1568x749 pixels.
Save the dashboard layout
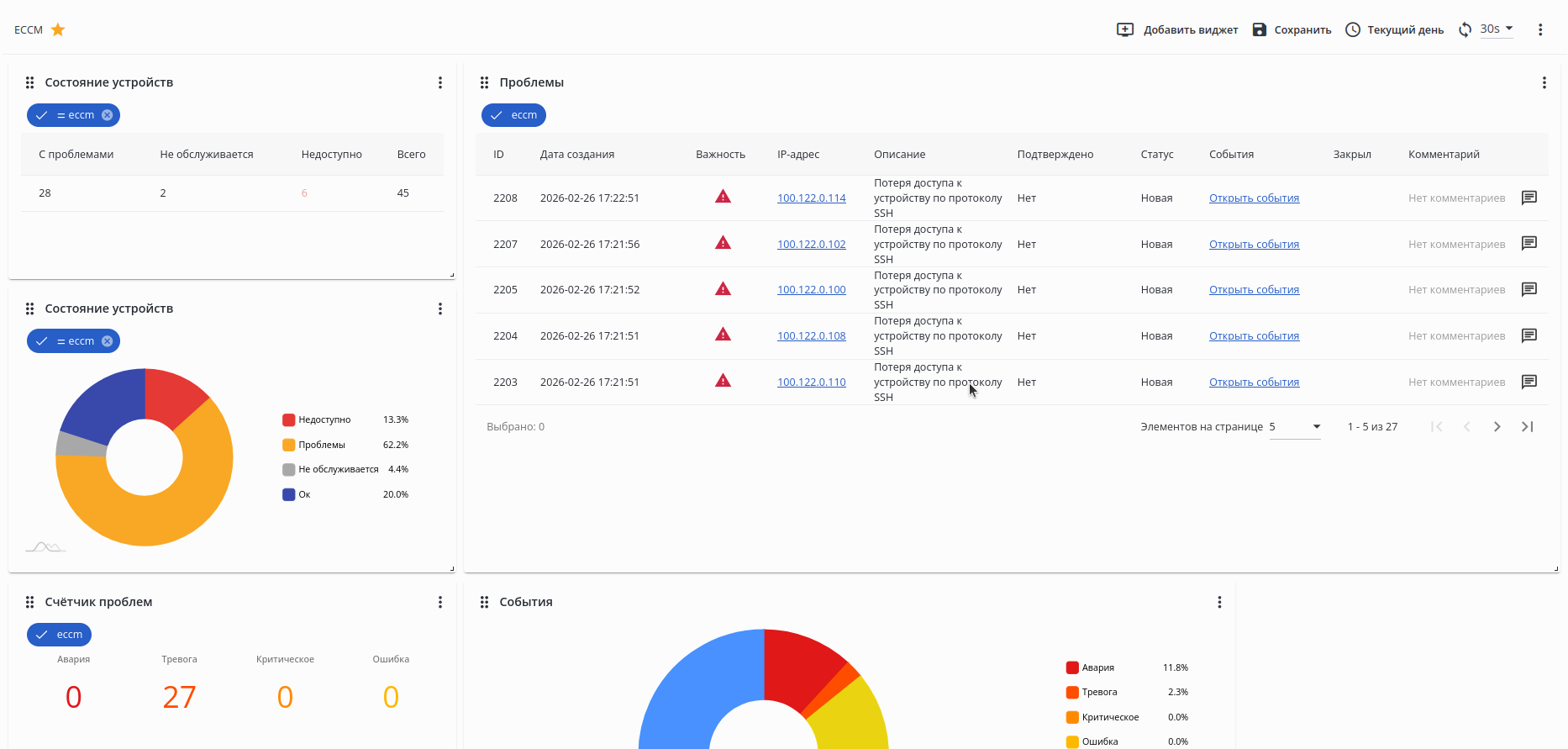1292,30
